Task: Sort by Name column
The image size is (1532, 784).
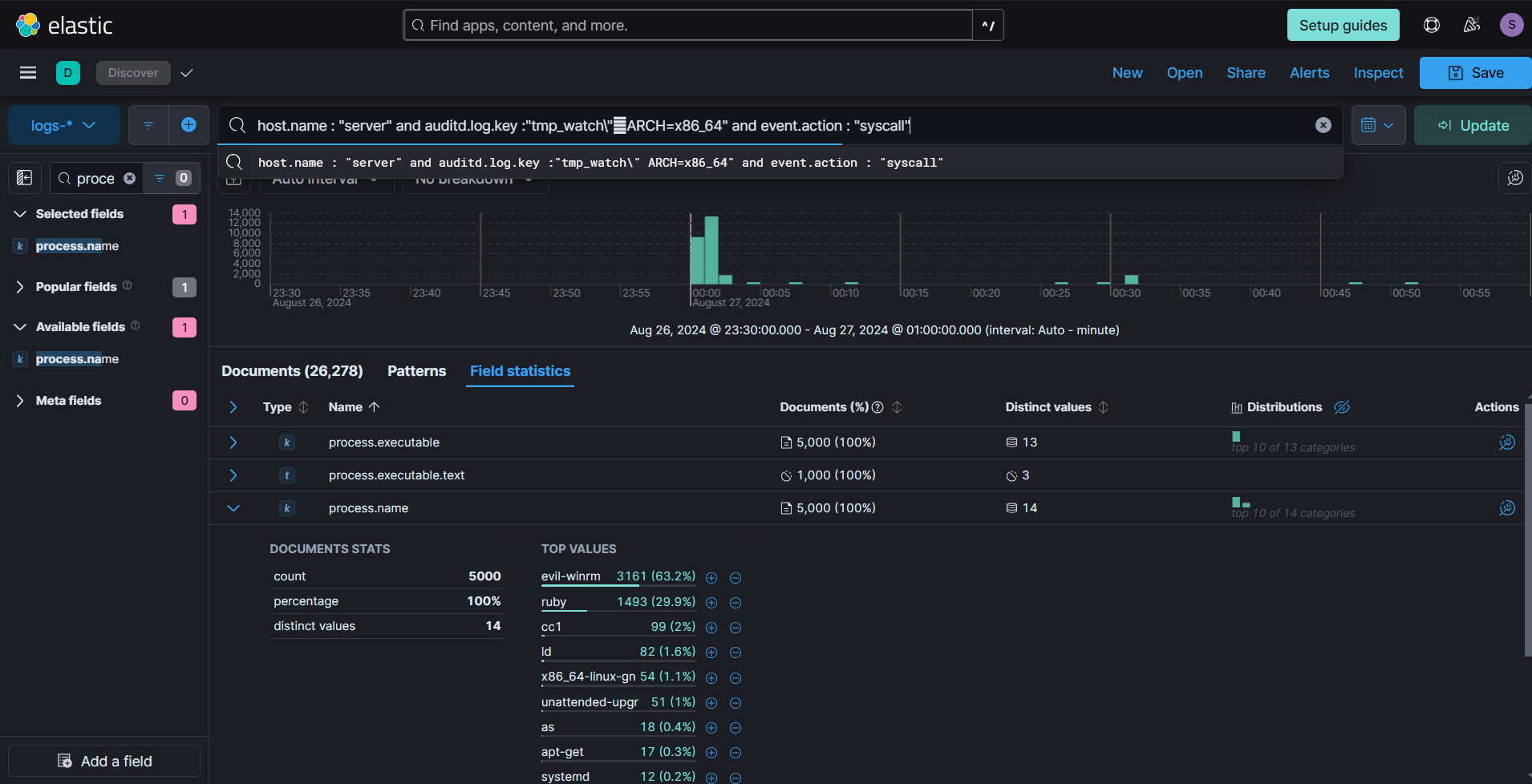Action: pos(374,407)
